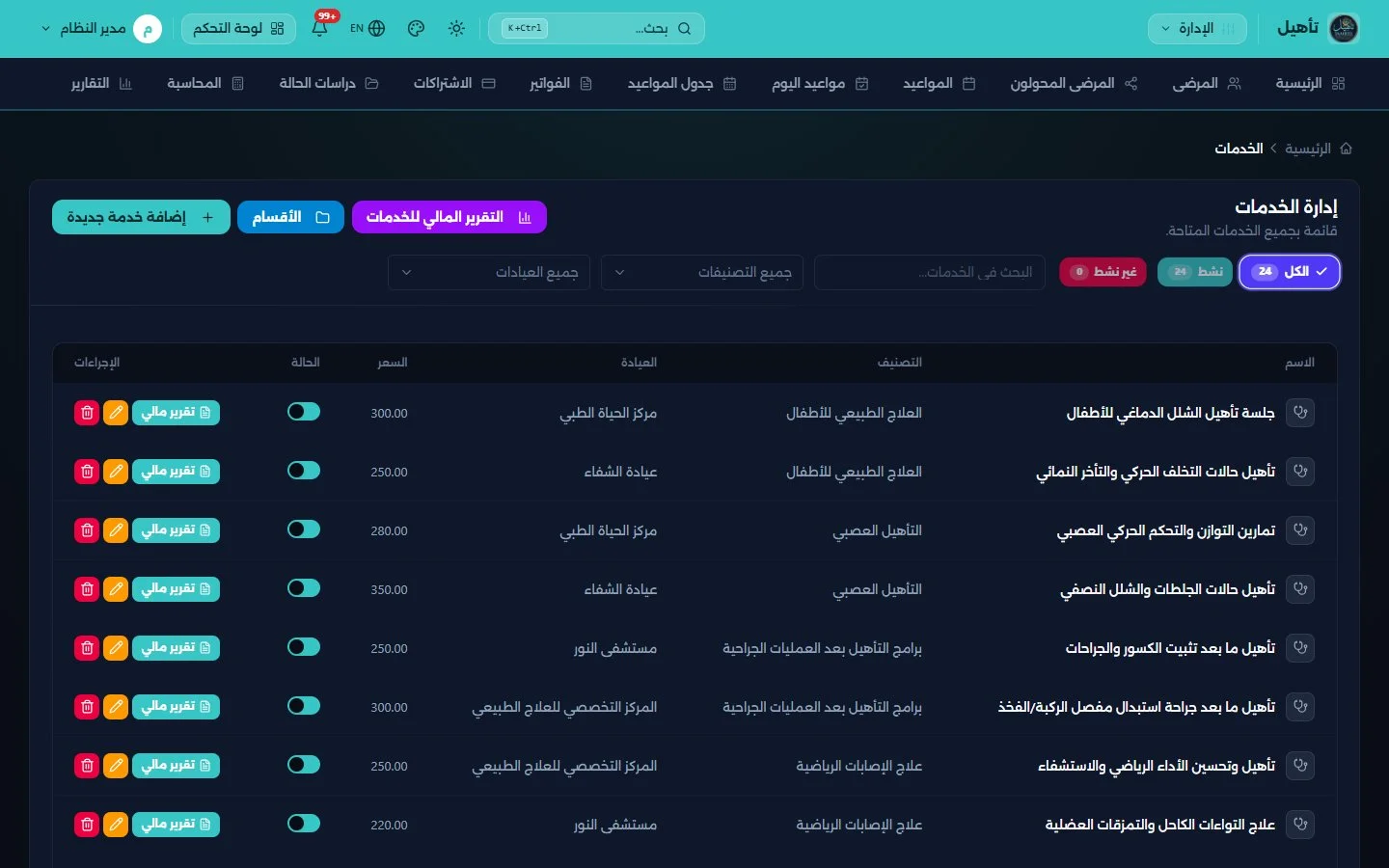The width and height of the screenshot is (1389, 868).
Task: Toggle status of تأهيل حالات التخلف الحركي
Action: coord(304,471)
